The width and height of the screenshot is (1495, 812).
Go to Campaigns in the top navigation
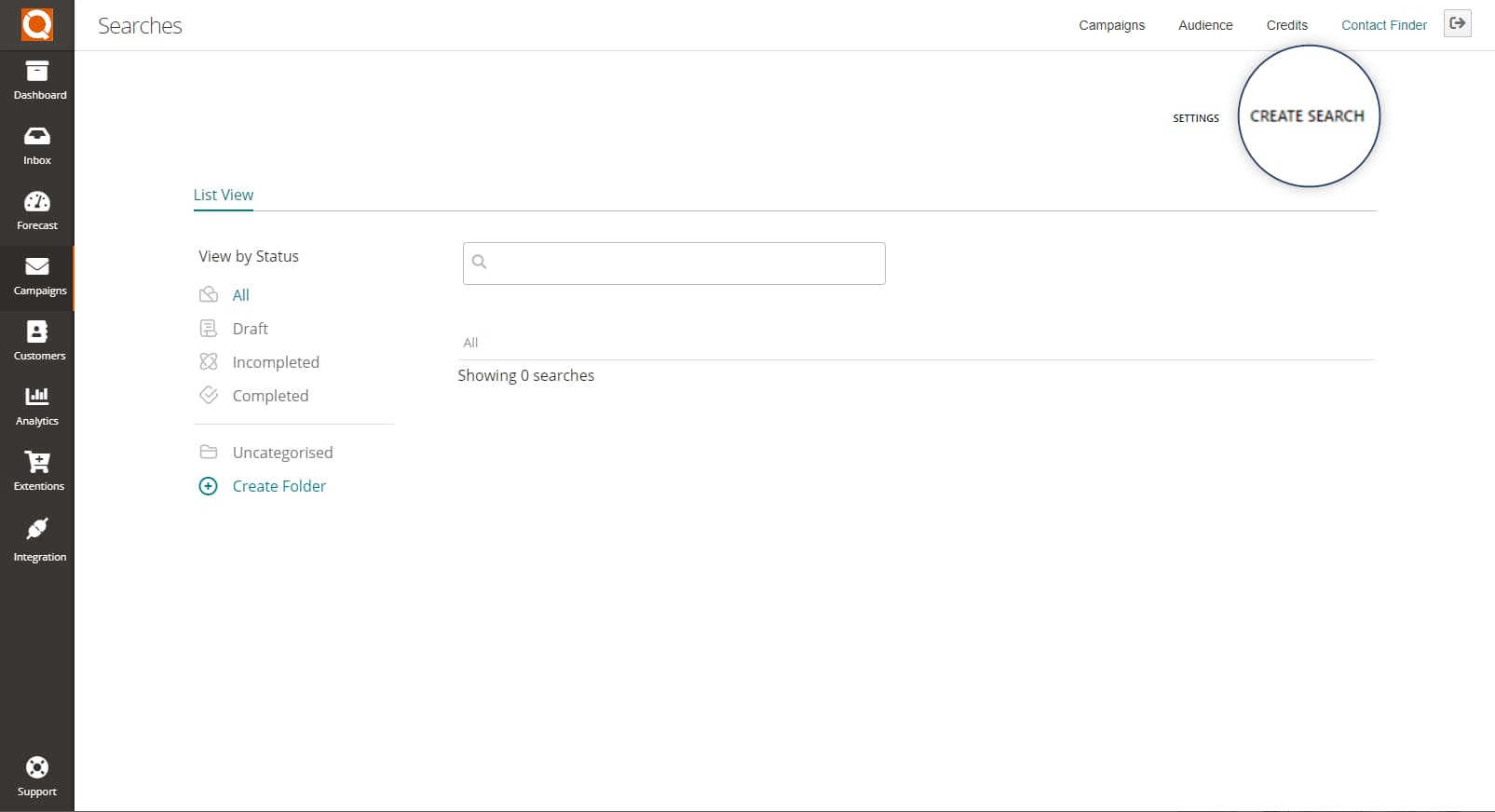(x=1111, y=25)
